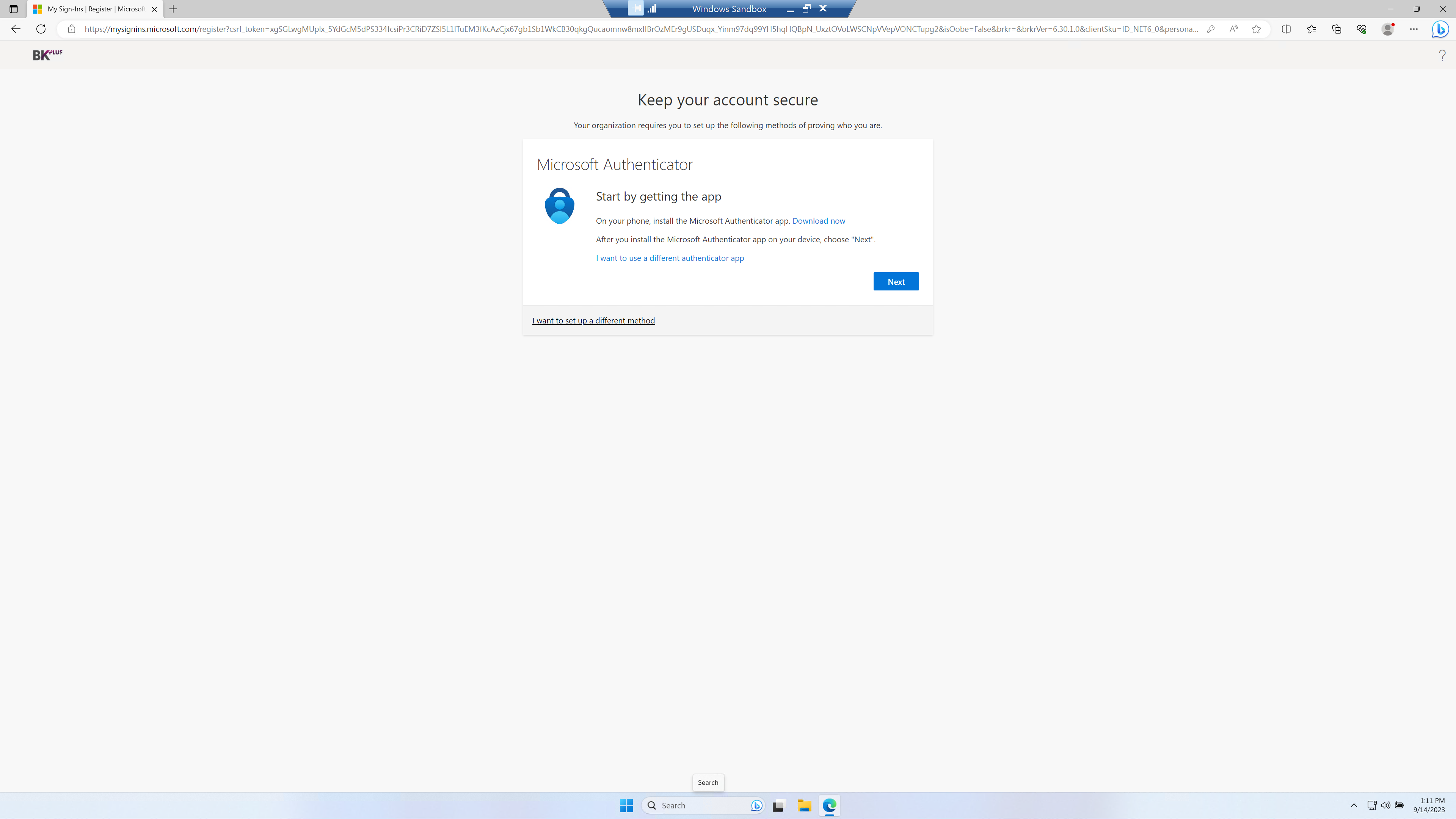The width and height of the screenshot is (1456, 819).
Task: Open Settings and more ellipsis menu
Action: [x=1414, y=29]
